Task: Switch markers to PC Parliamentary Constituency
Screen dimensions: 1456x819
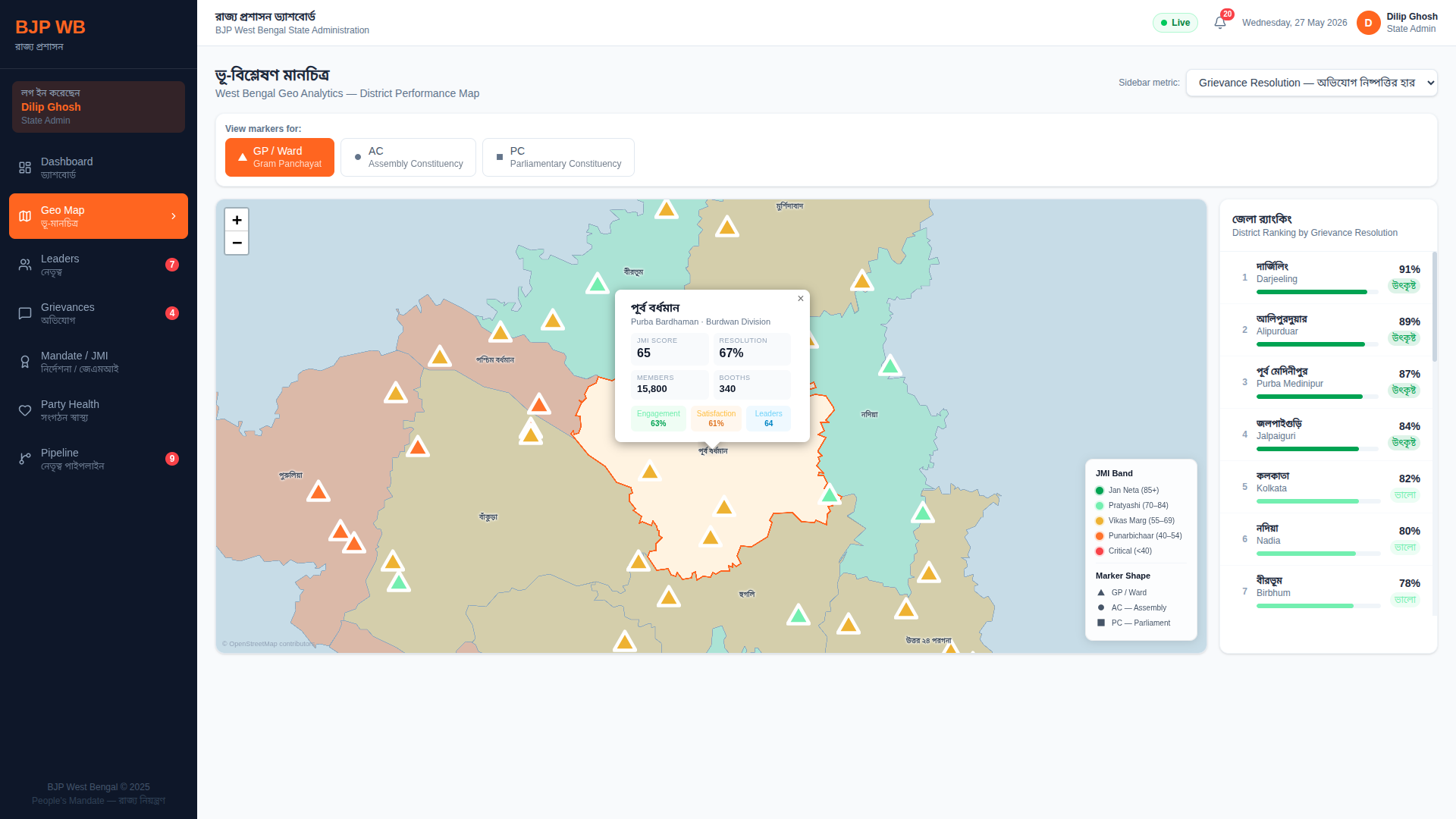Action: coord(558,157)
